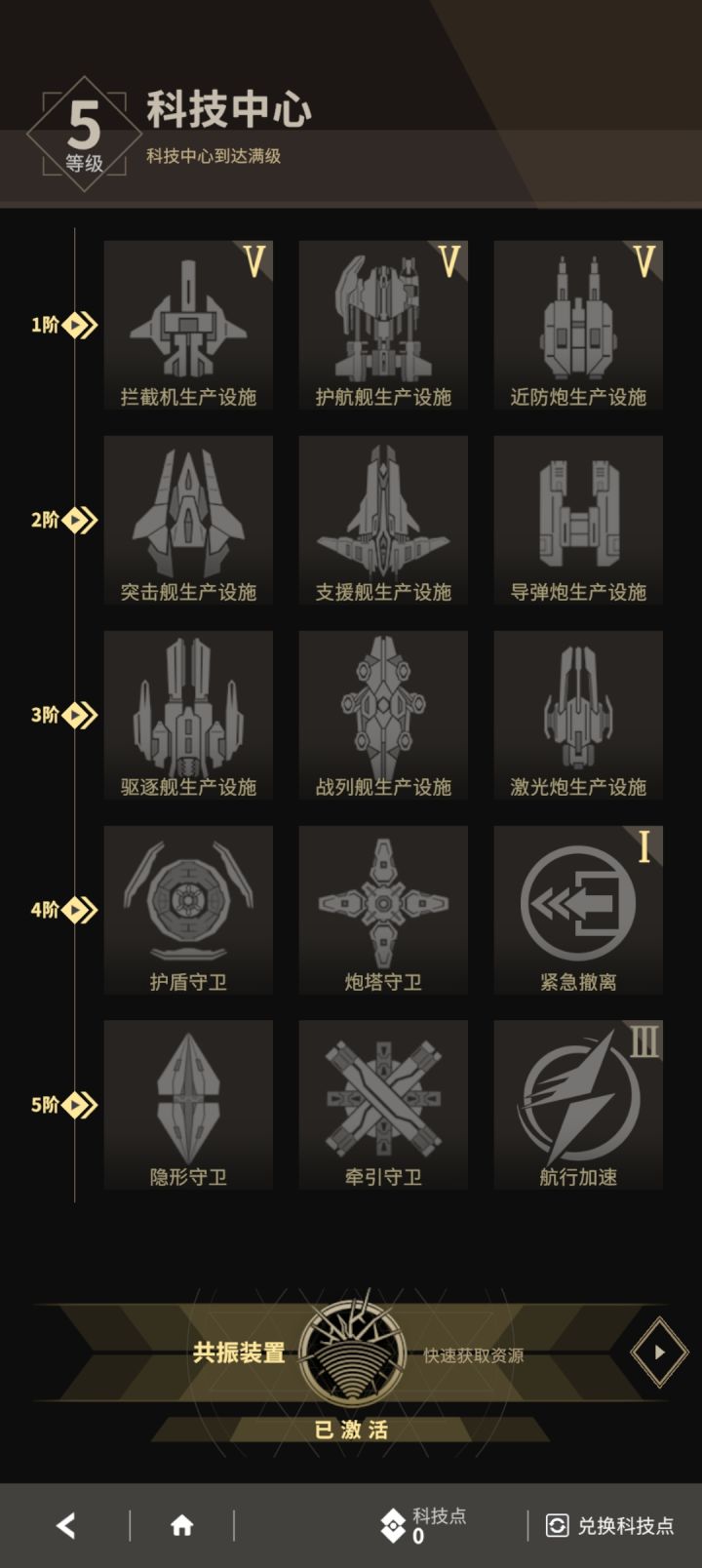Select the 突击舰生产设施 ship icon
Viewport: 702px width, 1568px height.
click(188, 520)
